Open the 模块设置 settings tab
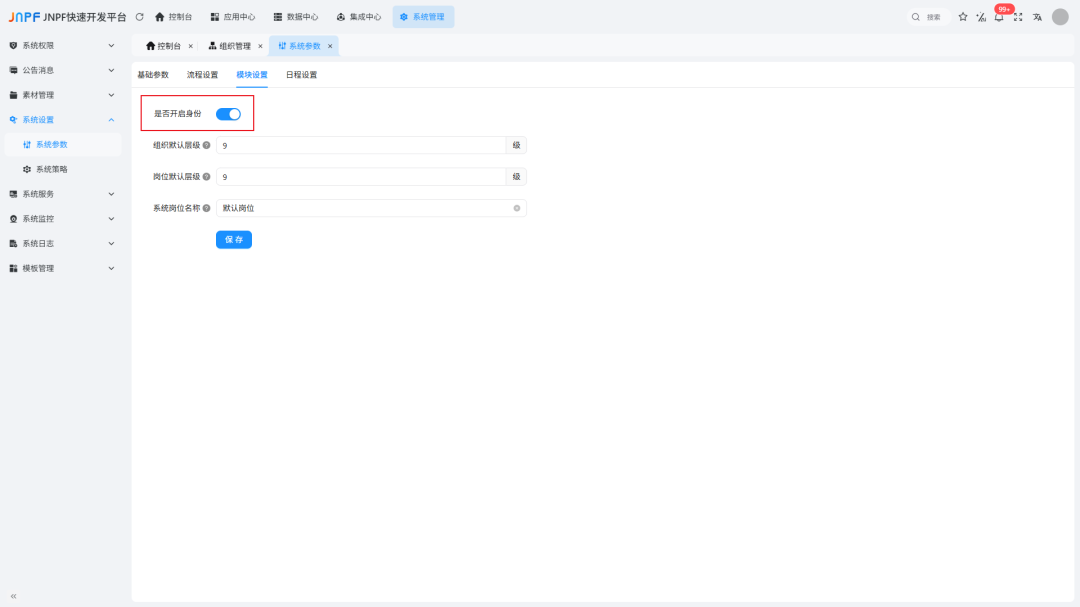The height and width of the screenshot is (607, 1080). click(x=252, y=74)
